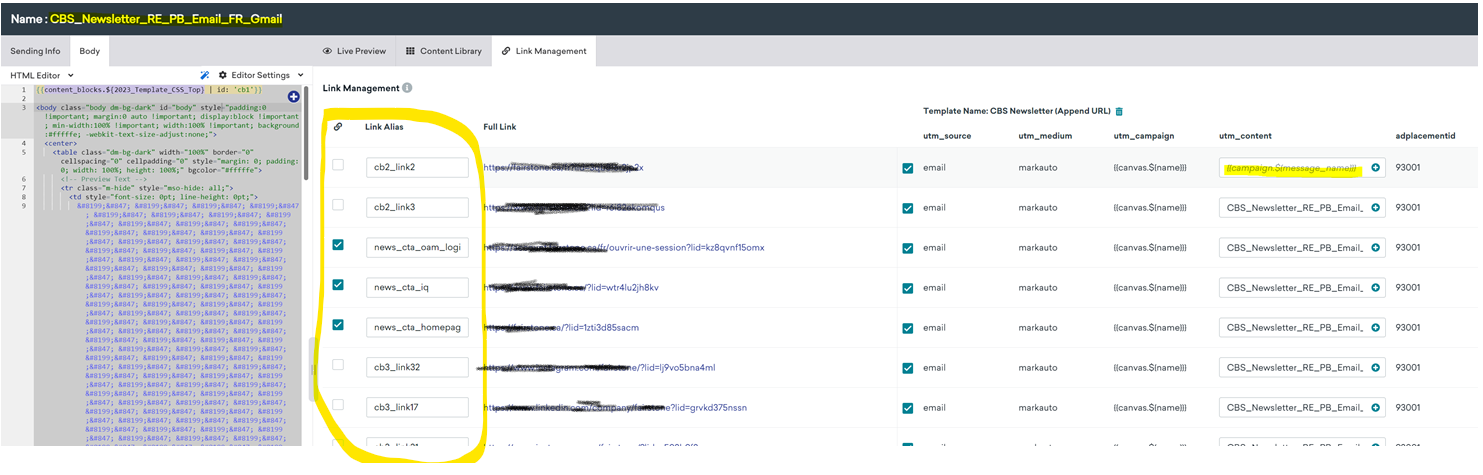This screenshot has height=475, width=1483.
Task: Check the checkbox beside cb3_link32 alias
Action: pos(338,365)
